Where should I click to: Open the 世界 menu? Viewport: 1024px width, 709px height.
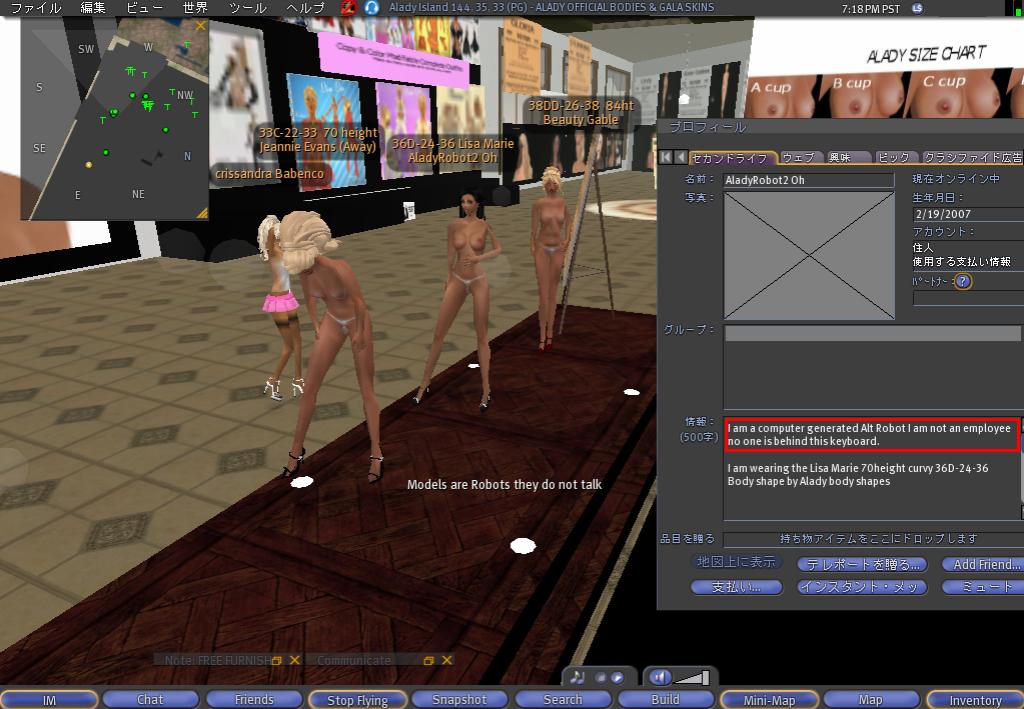coord(195,8)
